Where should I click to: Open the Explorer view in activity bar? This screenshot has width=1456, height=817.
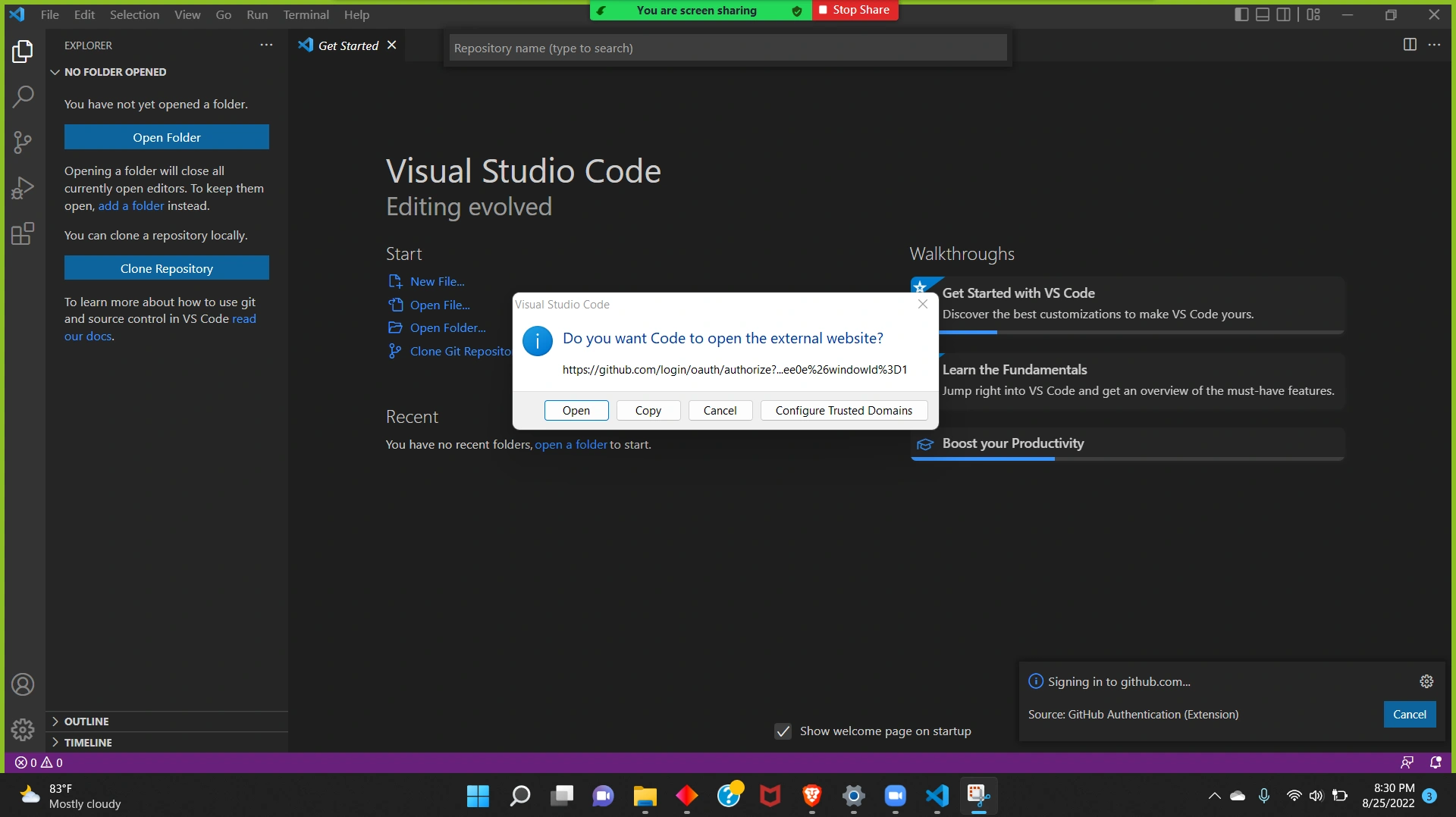pos(23,52)
